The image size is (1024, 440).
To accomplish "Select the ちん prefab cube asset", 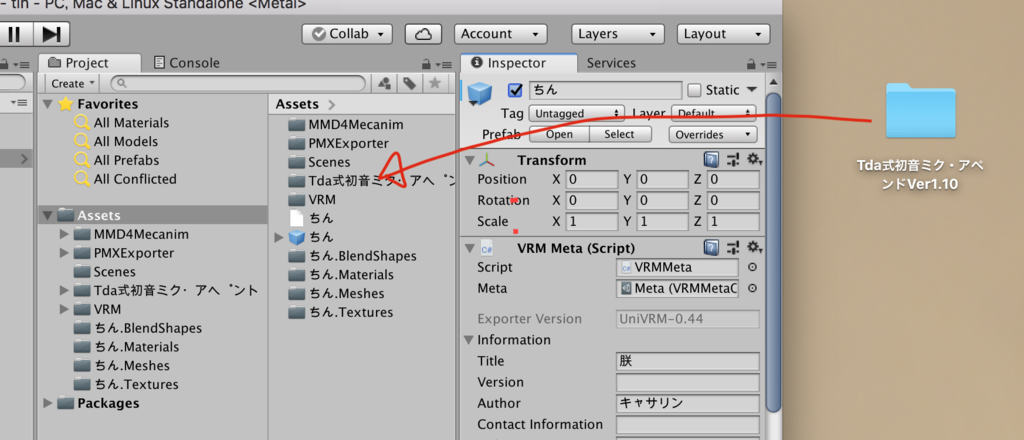I will coord(311,237).
